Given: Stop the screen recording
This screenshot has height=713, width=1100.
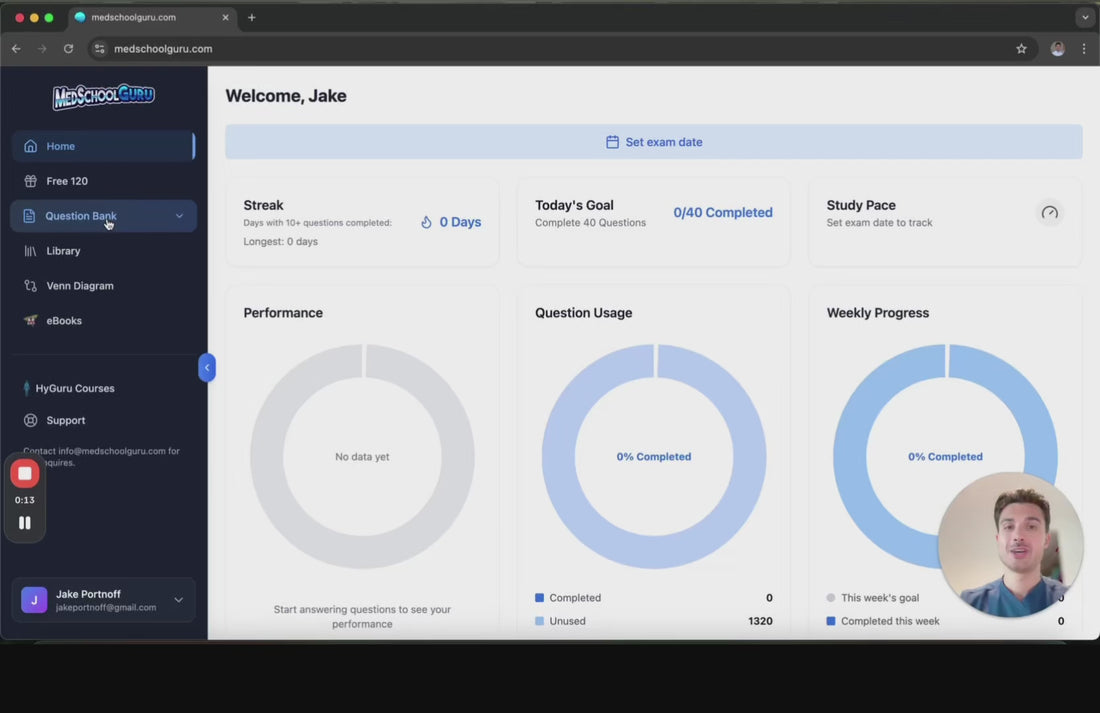Looking at the screenshot, I should pos(25,474).
